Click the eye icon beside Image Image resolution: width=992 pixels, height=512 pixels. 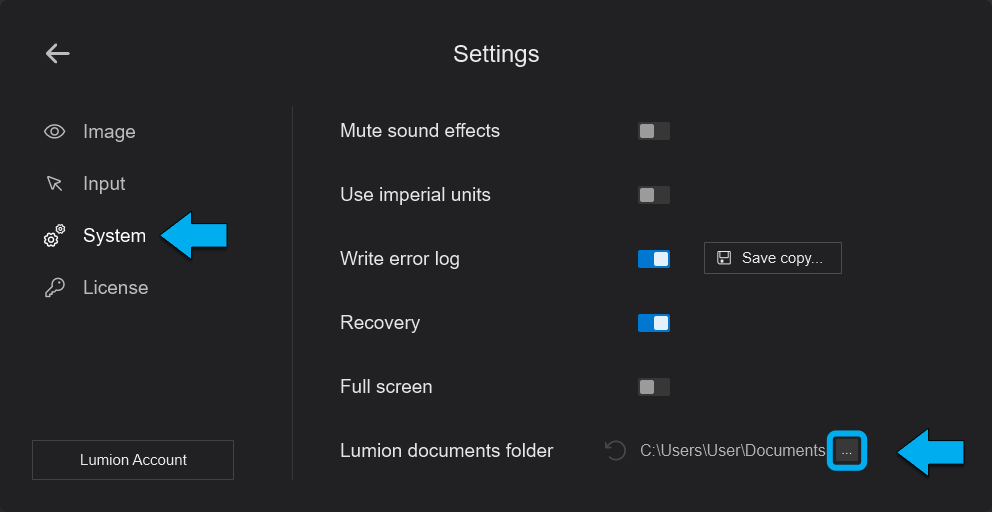pos(55,132)
